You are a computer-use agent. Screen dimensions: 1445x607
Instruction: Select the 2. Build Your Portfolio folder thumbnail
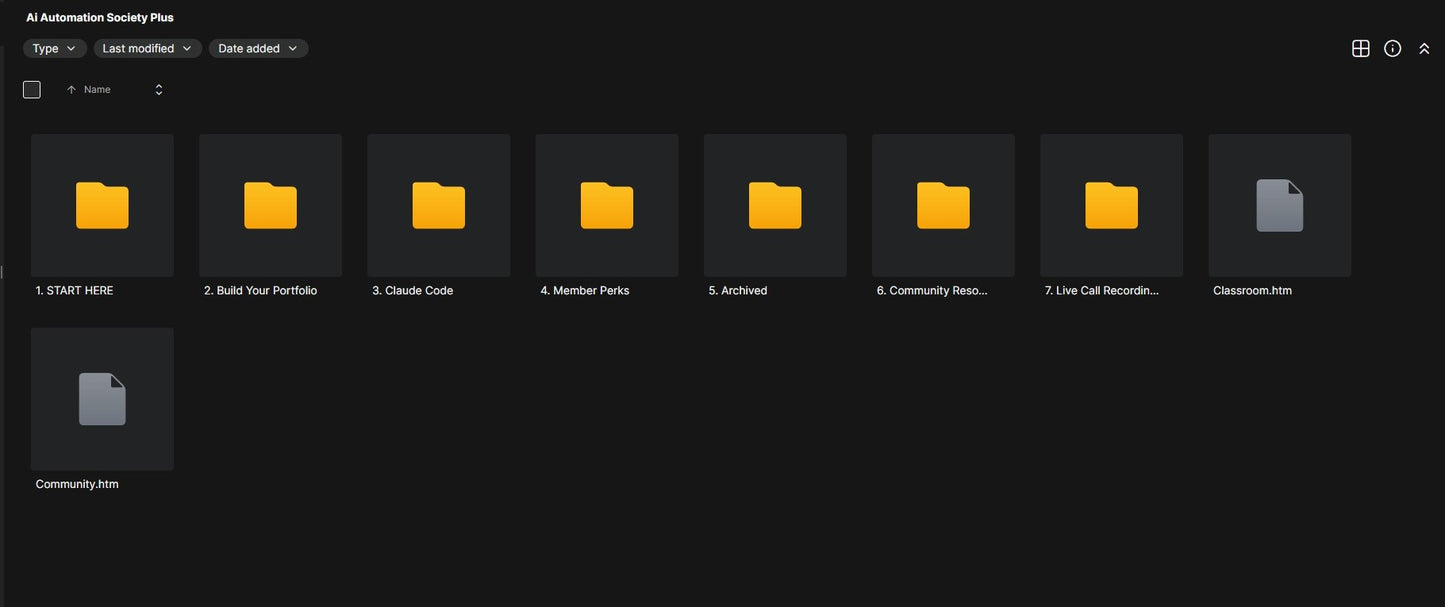point(270,205)
